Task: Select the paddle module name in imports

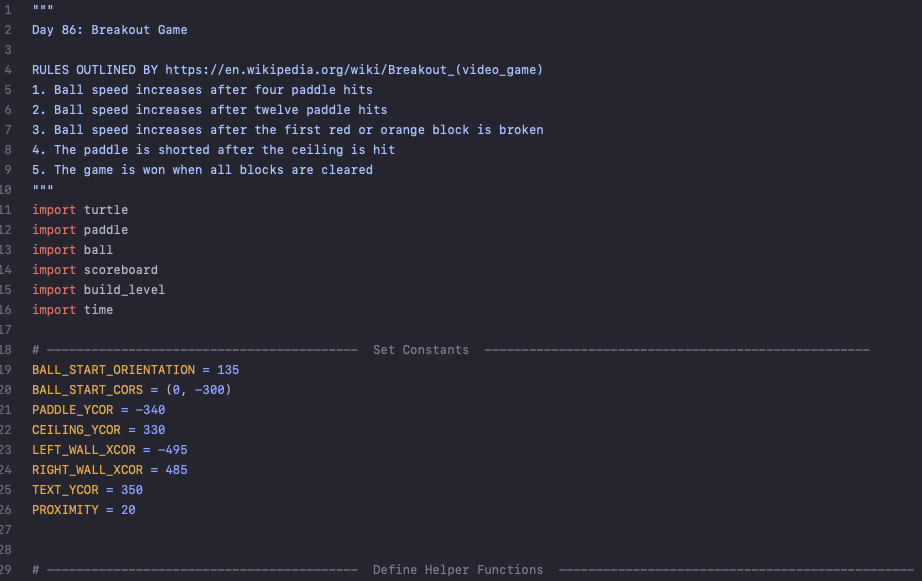Action: click(x=106, y=230)
